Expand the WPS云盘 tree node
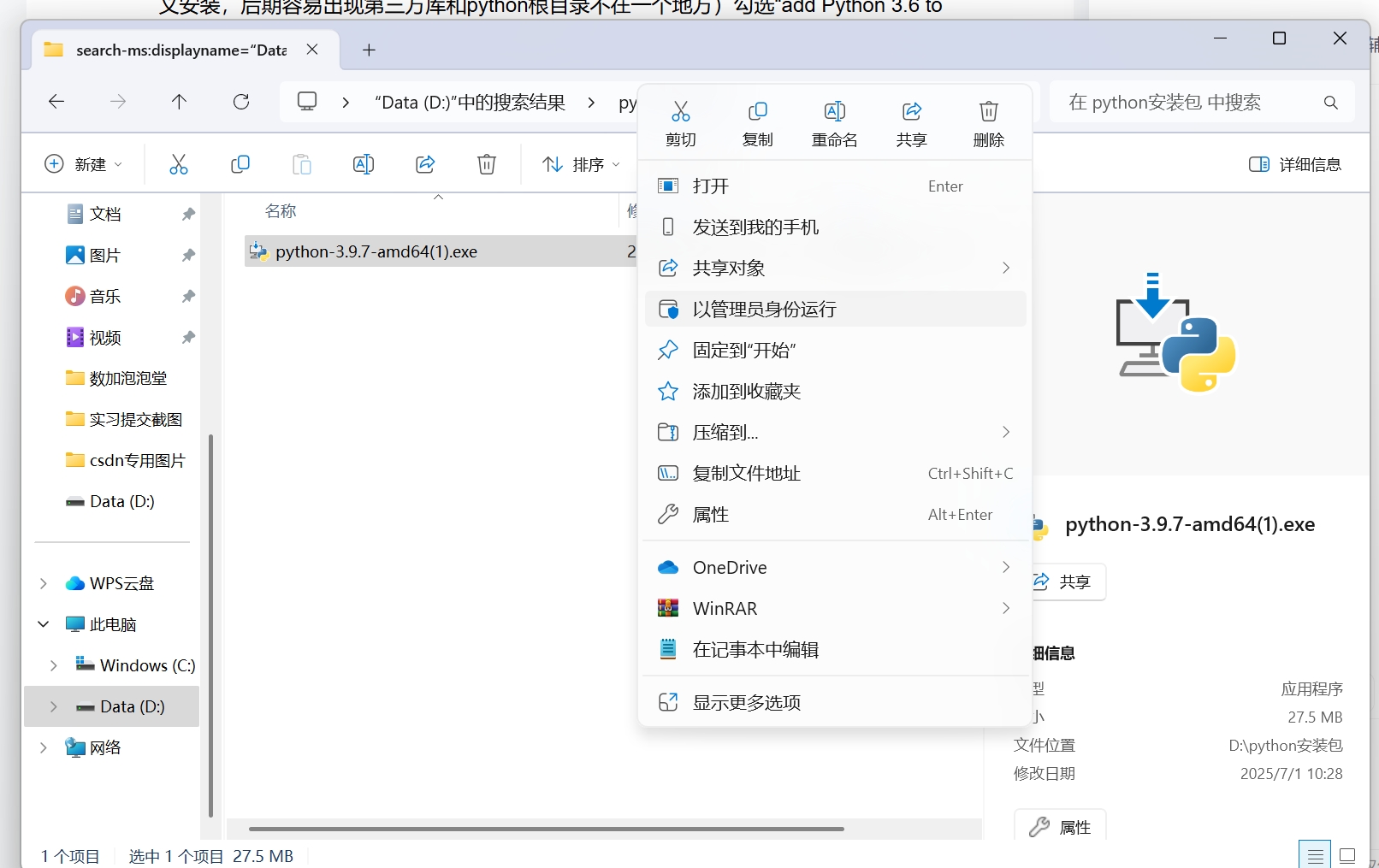This screenshot has height=868, width=1379. tap(44, 583)
